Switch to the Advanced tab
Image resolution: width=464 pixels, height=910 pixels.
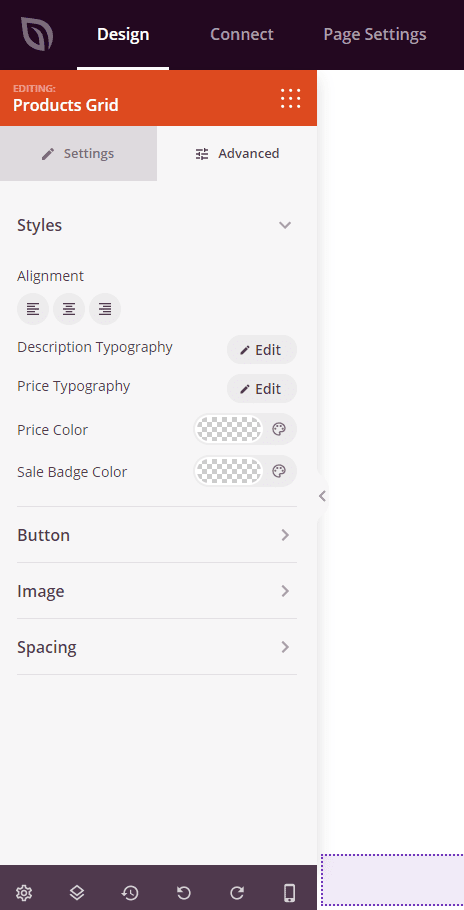click(x=237, y=154)
